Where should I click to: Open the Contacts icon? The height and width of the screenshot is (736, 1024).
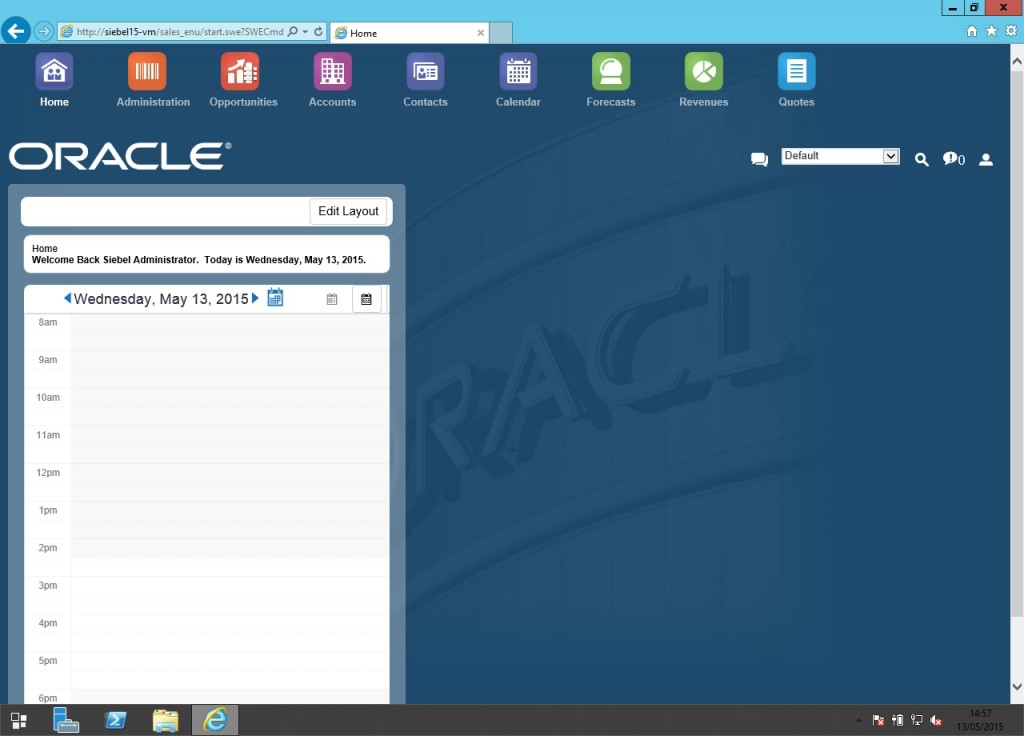tap(425, 71)
